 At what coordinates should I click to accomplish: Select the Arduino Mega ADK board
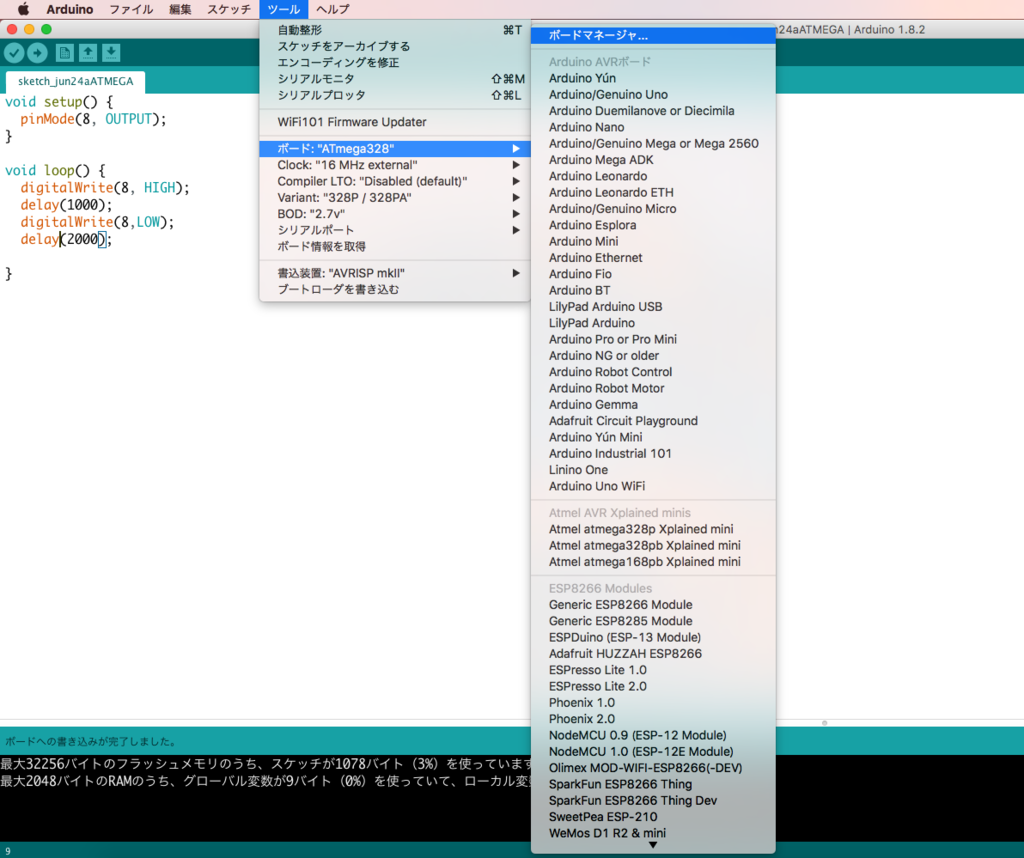coord(653,160)
